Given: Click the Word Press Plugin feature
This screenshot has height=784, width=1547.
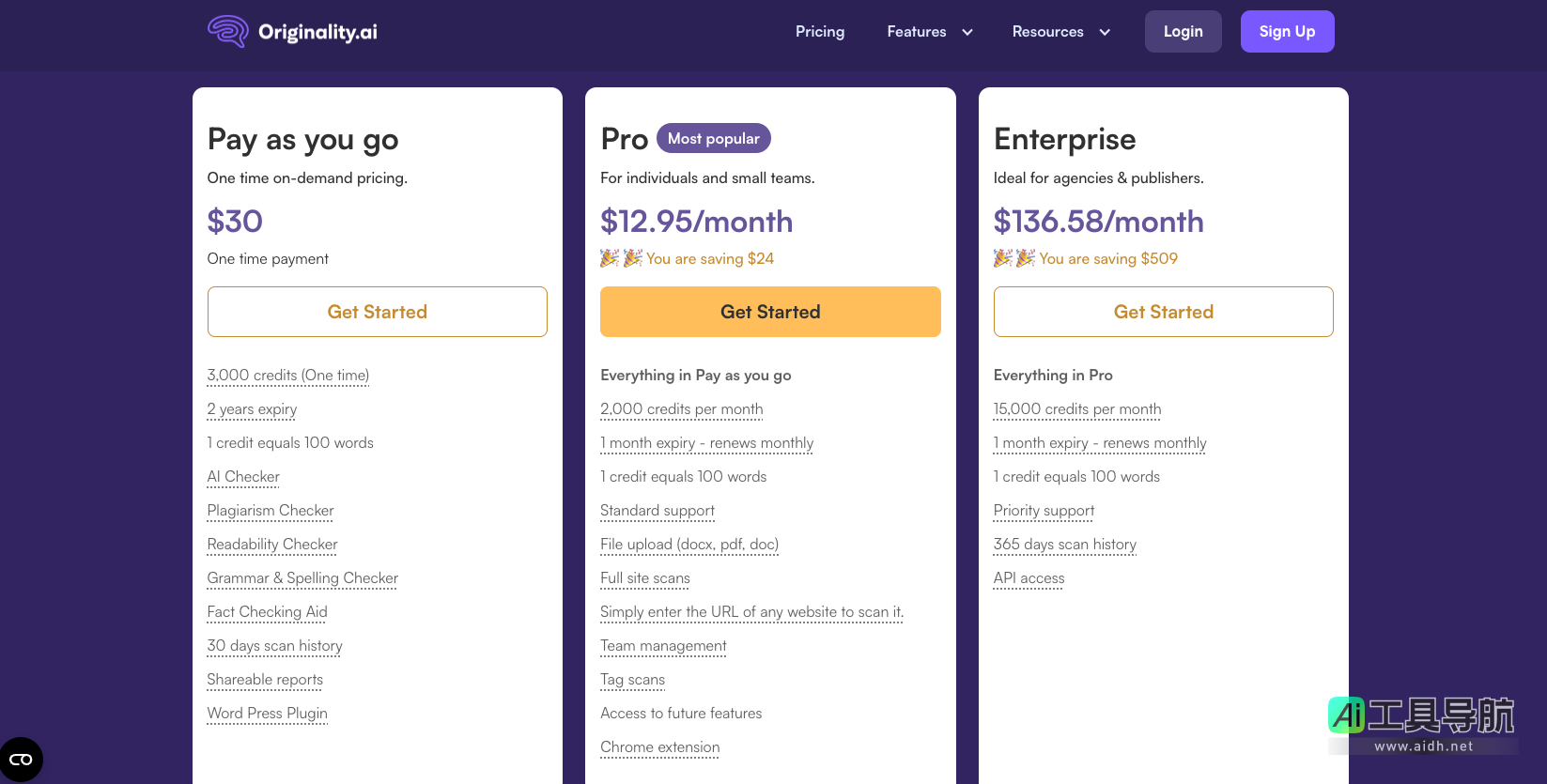Looking at the screenshot, I should 267,714.
